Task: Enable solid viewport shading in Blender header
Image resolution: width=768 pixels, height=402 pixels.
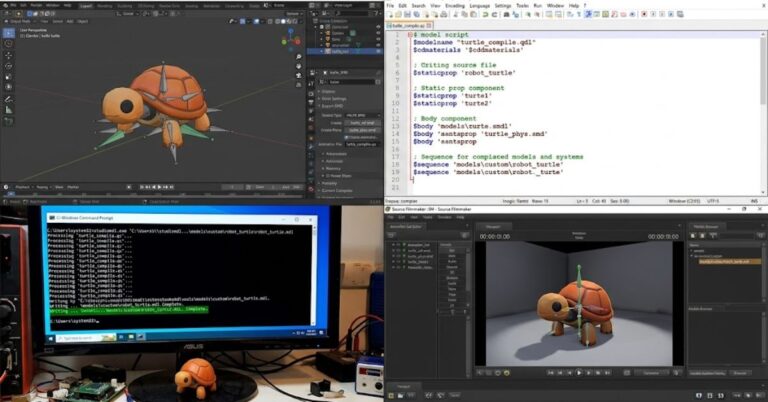Action: [x=283, y=22]
